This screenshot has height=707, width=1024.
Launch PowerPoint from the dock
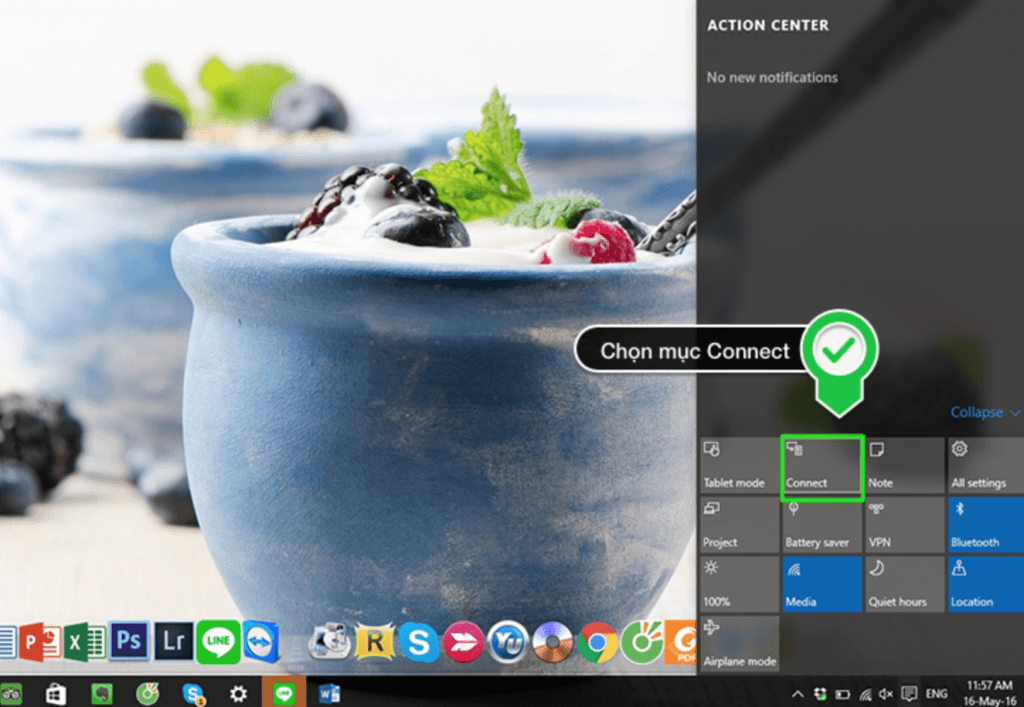coord(40,642)
